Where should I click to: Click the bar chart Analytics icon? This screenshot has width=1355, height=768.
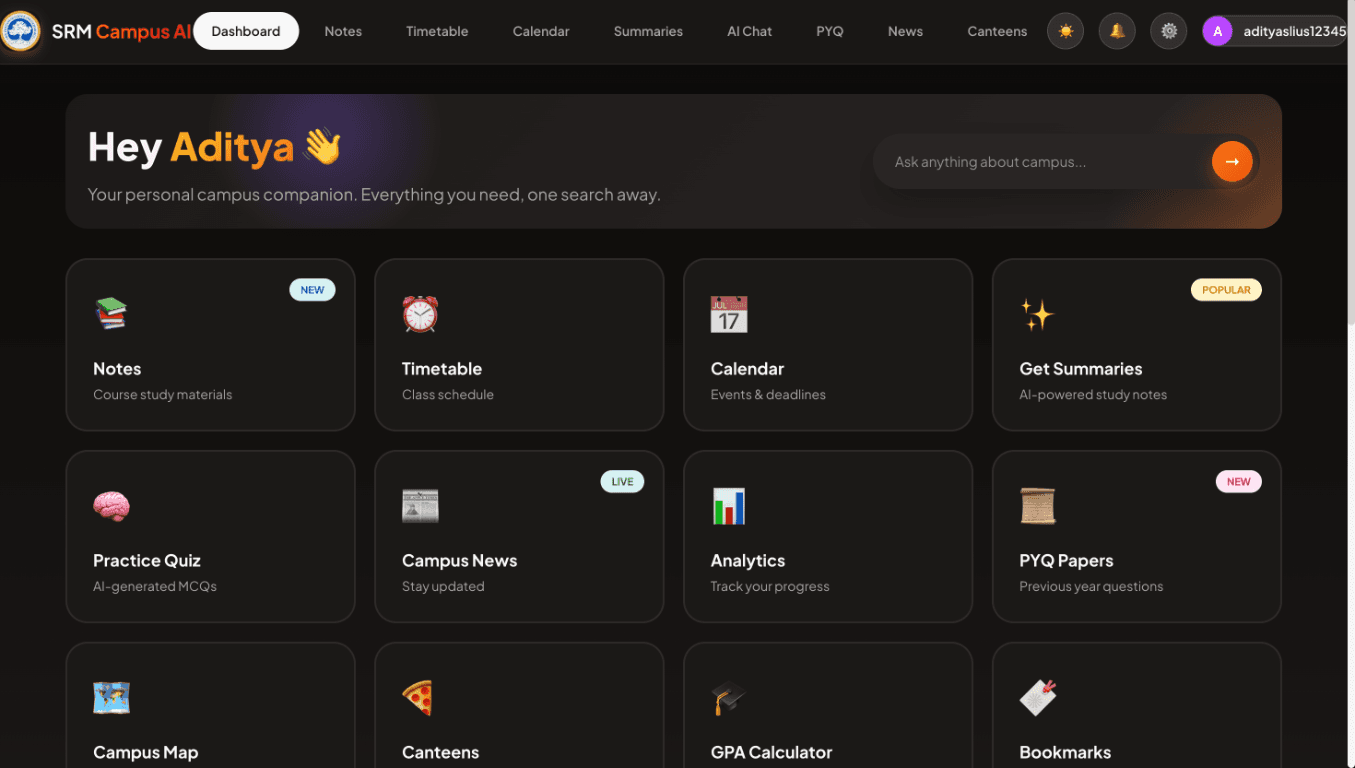(729, 506)
